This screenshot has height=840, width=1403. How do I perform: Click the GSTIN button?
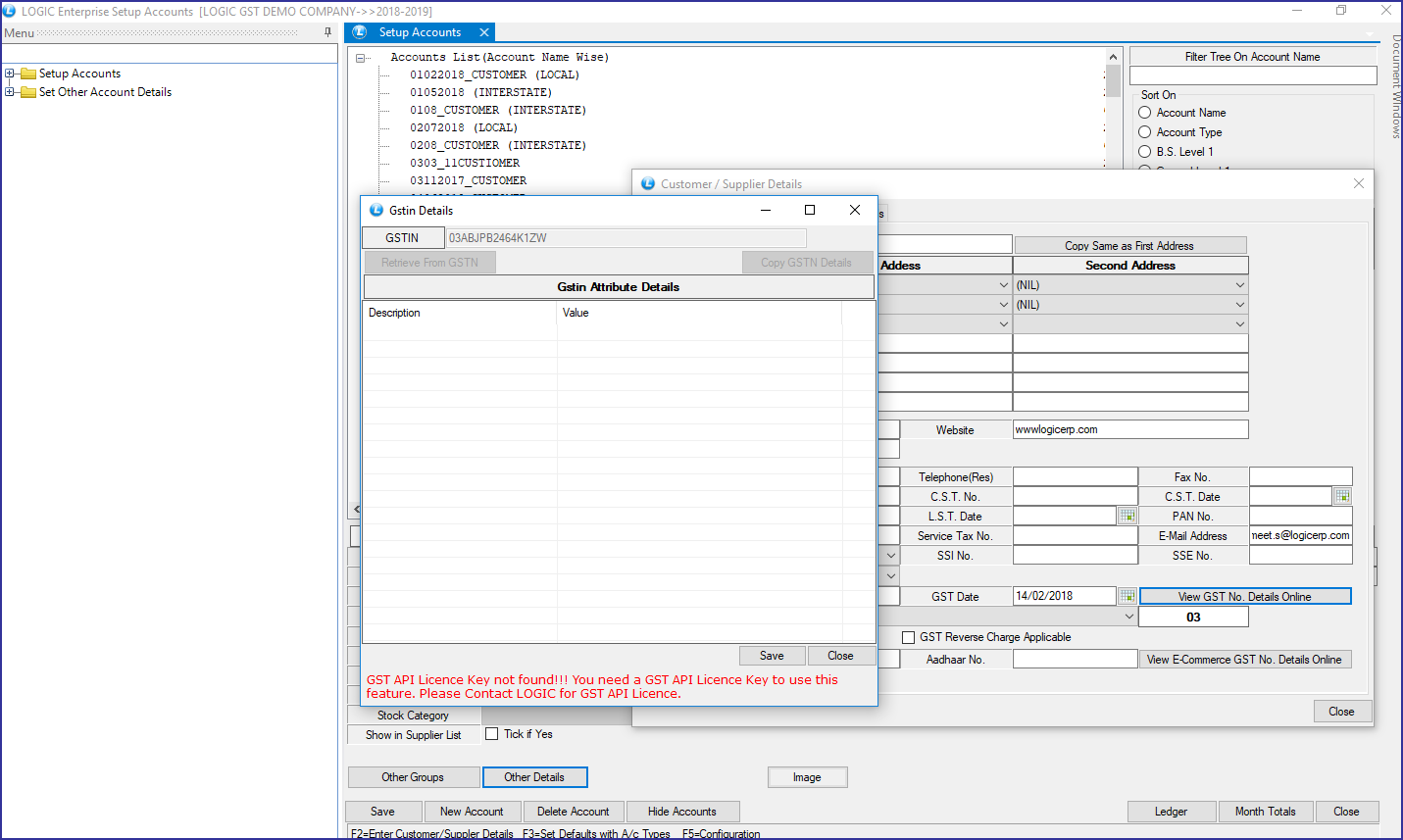pyautogui.click(x=402, y=238)
